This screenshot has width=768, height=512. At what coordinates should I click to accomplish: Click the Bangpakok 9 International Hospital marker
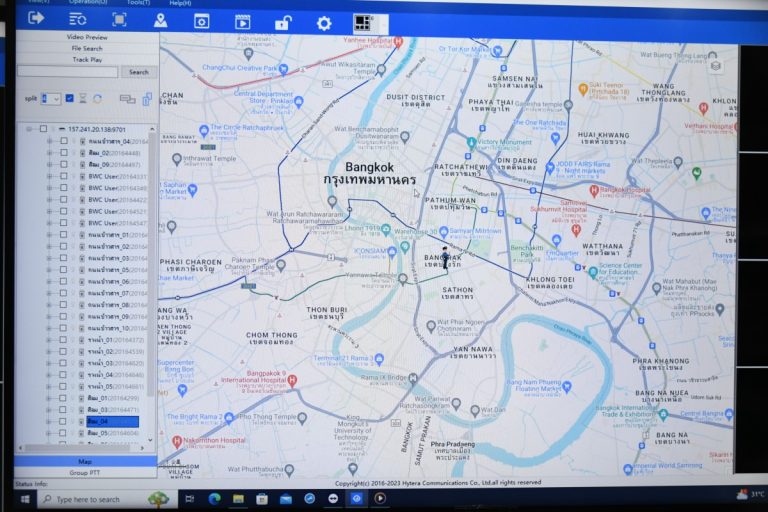292,380
